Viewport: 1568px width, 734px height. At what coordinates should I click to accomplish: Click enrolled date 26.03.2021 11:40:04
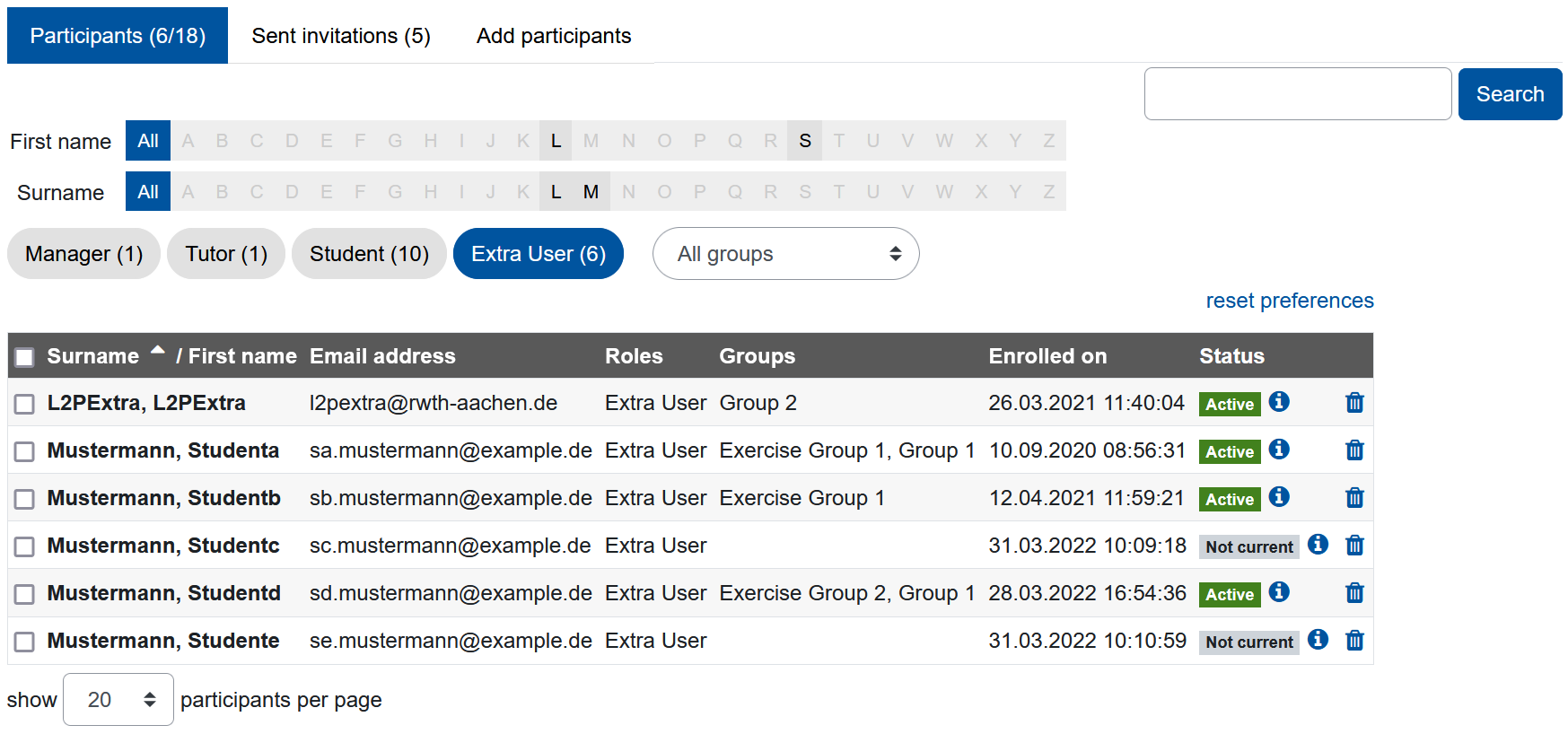(1086, 403)
